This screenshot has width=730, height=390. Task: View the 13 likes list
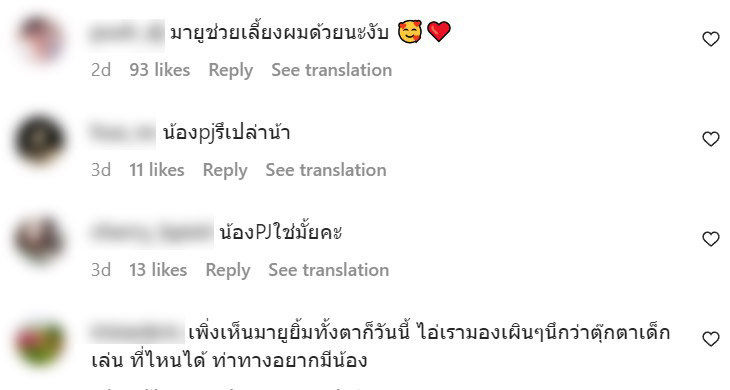pos(158,270)
